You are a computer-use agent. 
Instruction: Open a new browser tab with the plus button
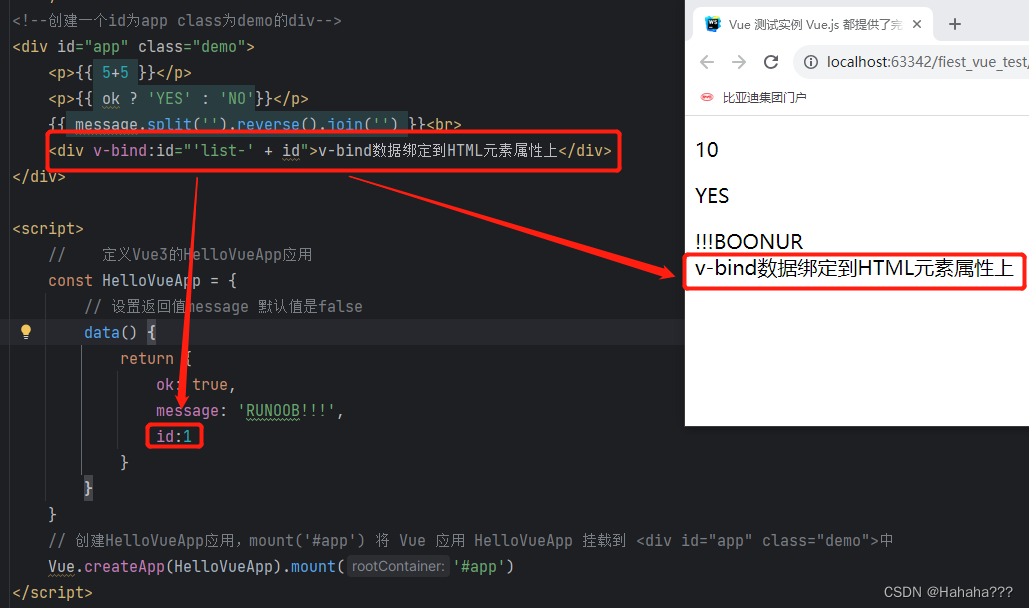tap(955, 24)
